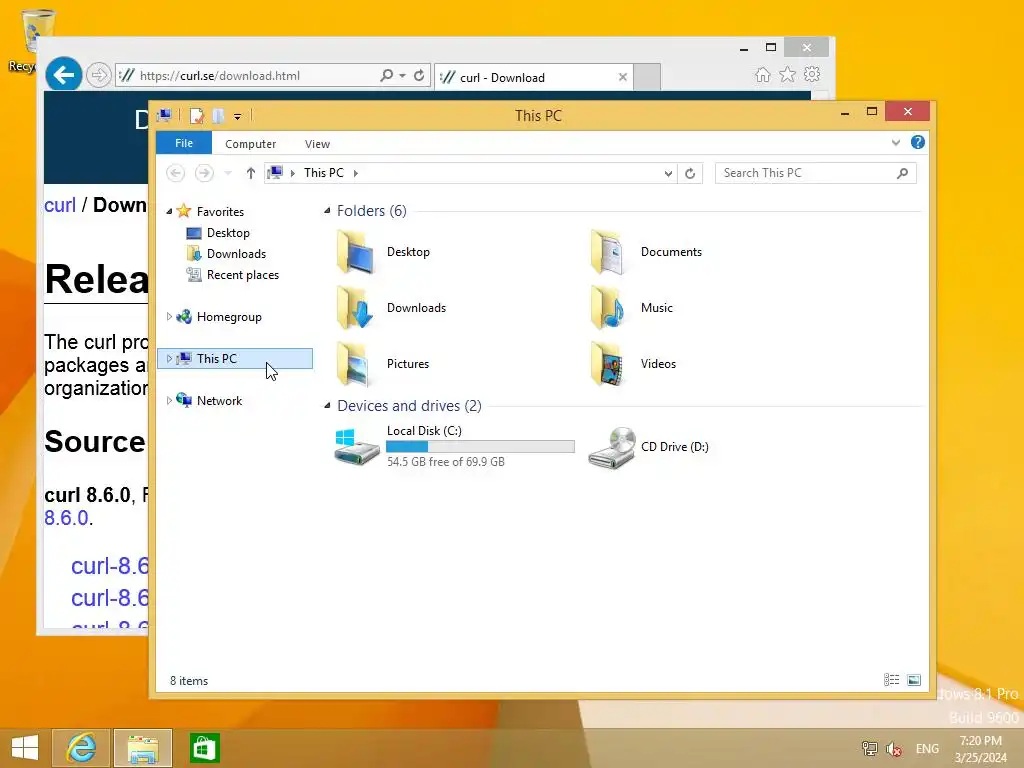Image resolution: width=1024 pixels, height=768 pixels.
Task: Open Favorites star in Internet Explorer
Action: point(788,74)
